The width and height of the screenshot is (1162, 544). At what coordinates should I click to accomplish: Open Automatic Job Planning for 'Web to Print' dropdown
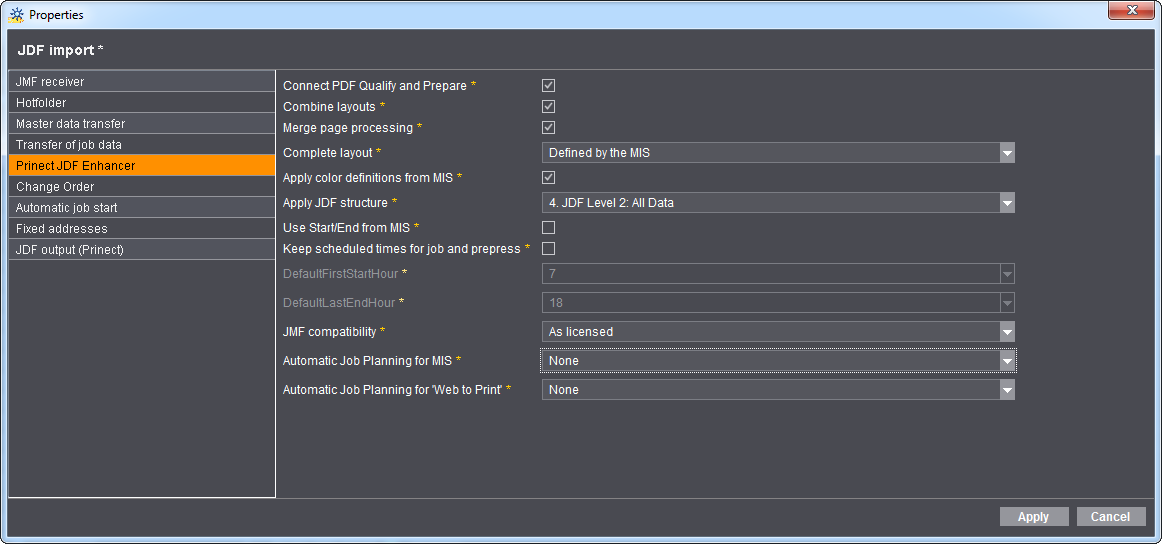pos(1007,390)
